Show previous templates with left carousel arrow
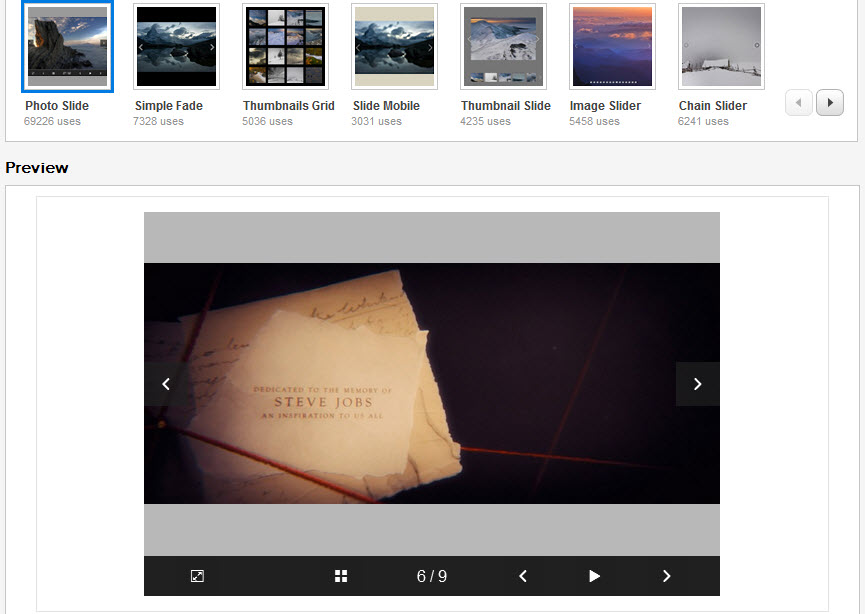This screenshot has height=614, width=865. pyautogui.click(x=798, y=103)
